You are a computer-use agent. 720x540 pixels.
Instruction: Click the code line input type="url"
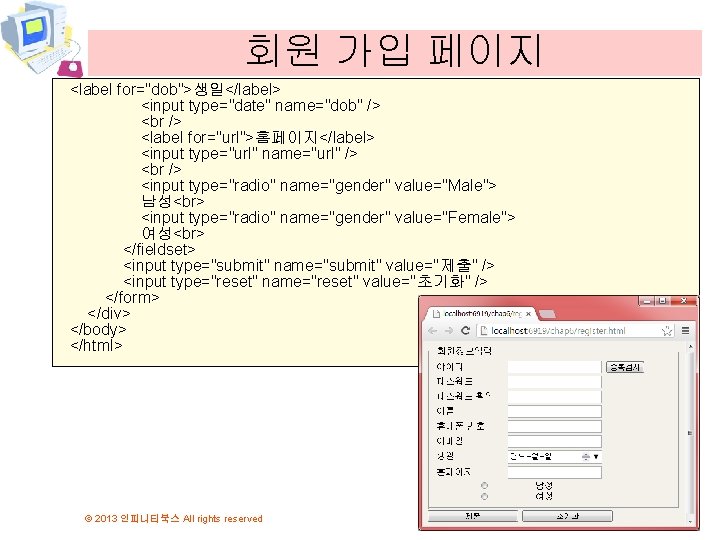[x=249, y=153]
